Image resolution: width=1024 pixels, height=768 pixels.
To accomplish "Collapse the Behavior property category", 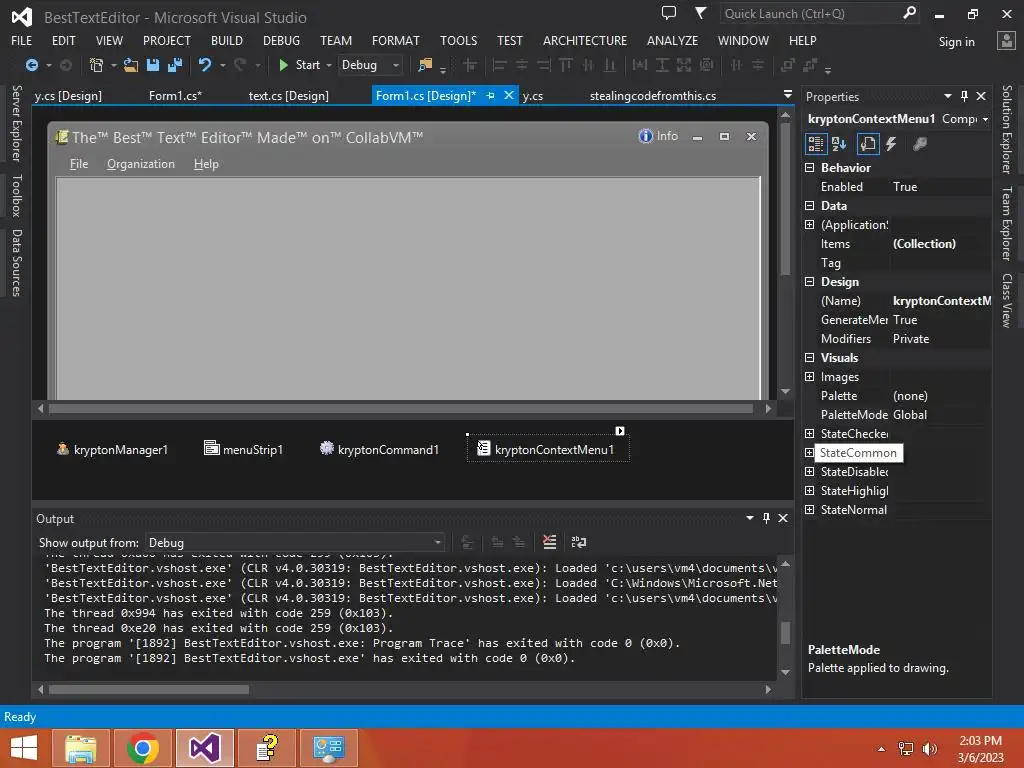I will tap(810, 168).
